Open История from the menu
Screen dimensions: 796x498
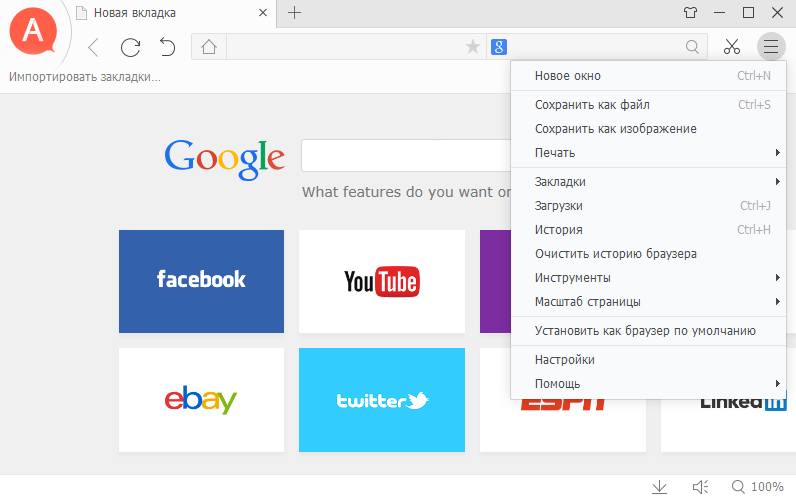pos(648,230)
